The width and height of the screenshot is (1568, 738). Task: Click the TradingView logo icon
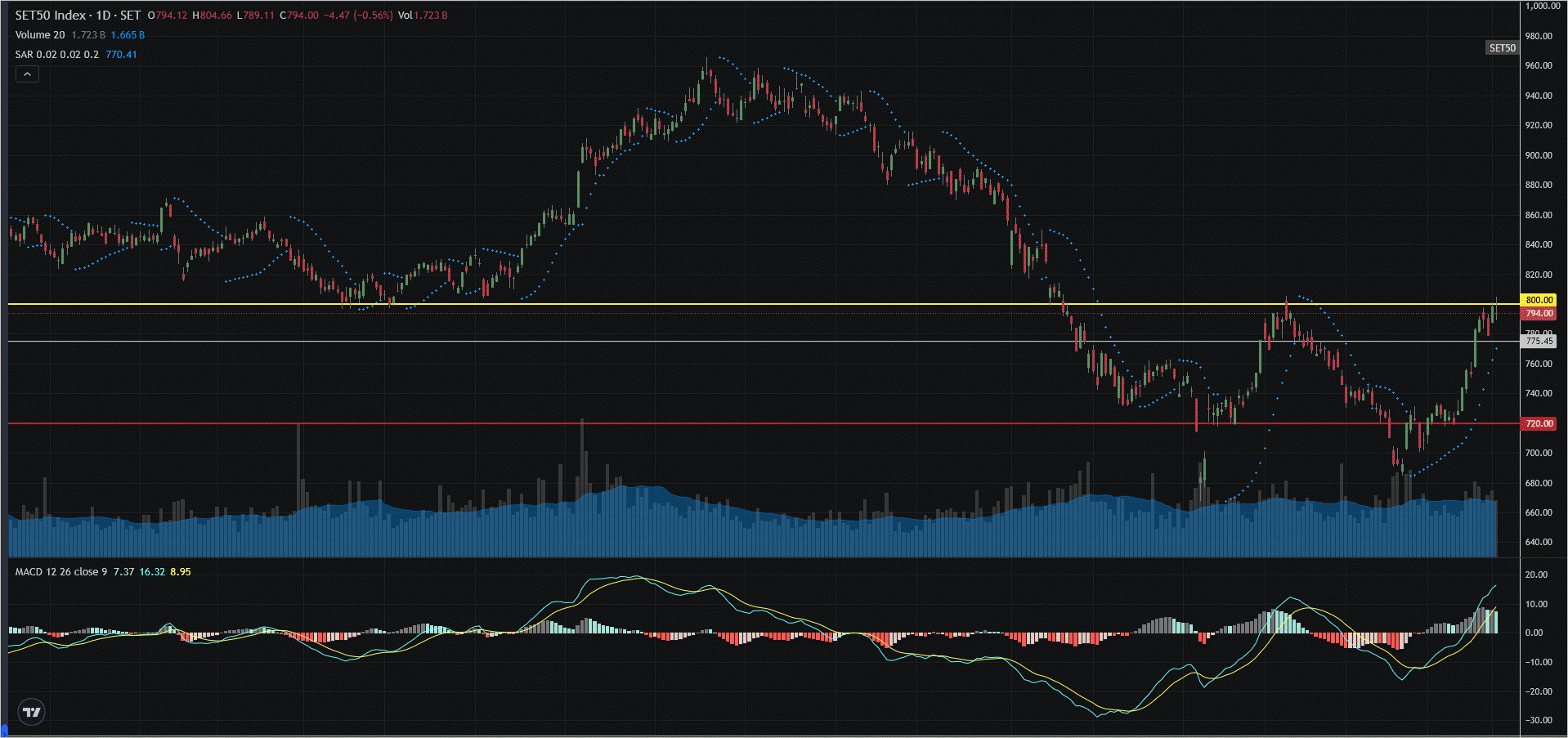pos(32,712)
